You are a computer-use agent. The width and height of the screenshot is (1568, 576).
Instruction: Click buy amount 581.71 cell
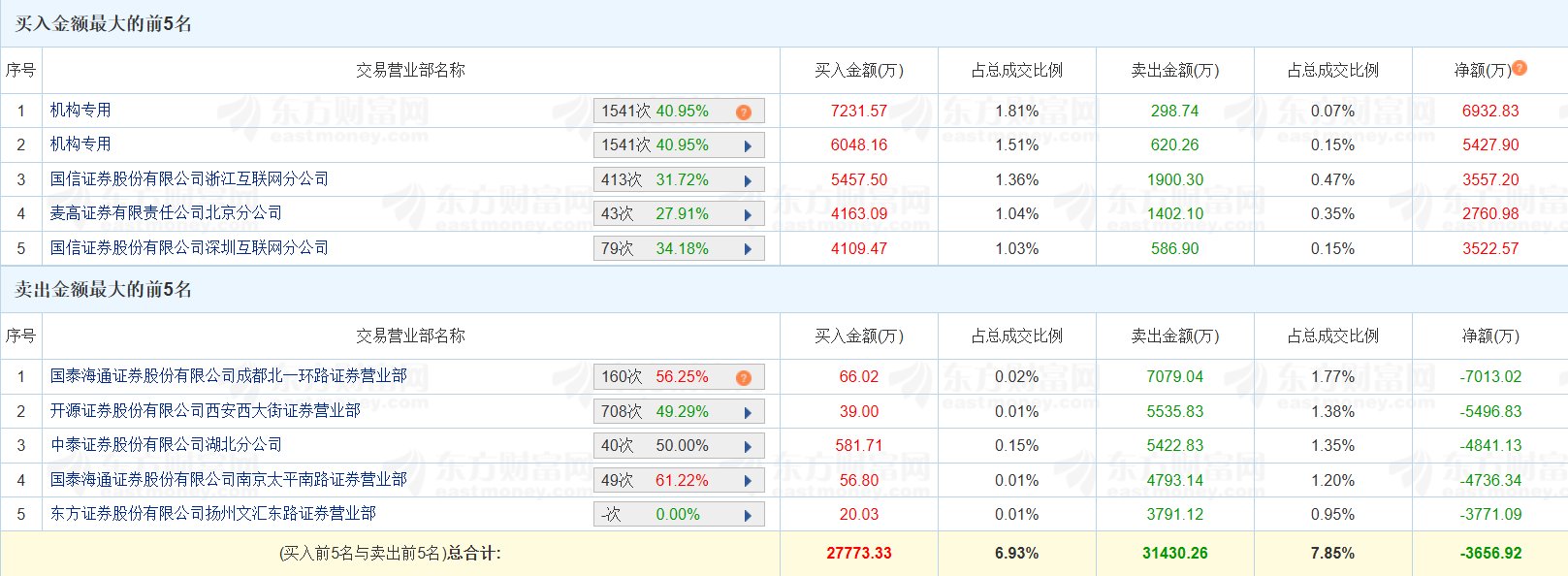tap(859, 445)
